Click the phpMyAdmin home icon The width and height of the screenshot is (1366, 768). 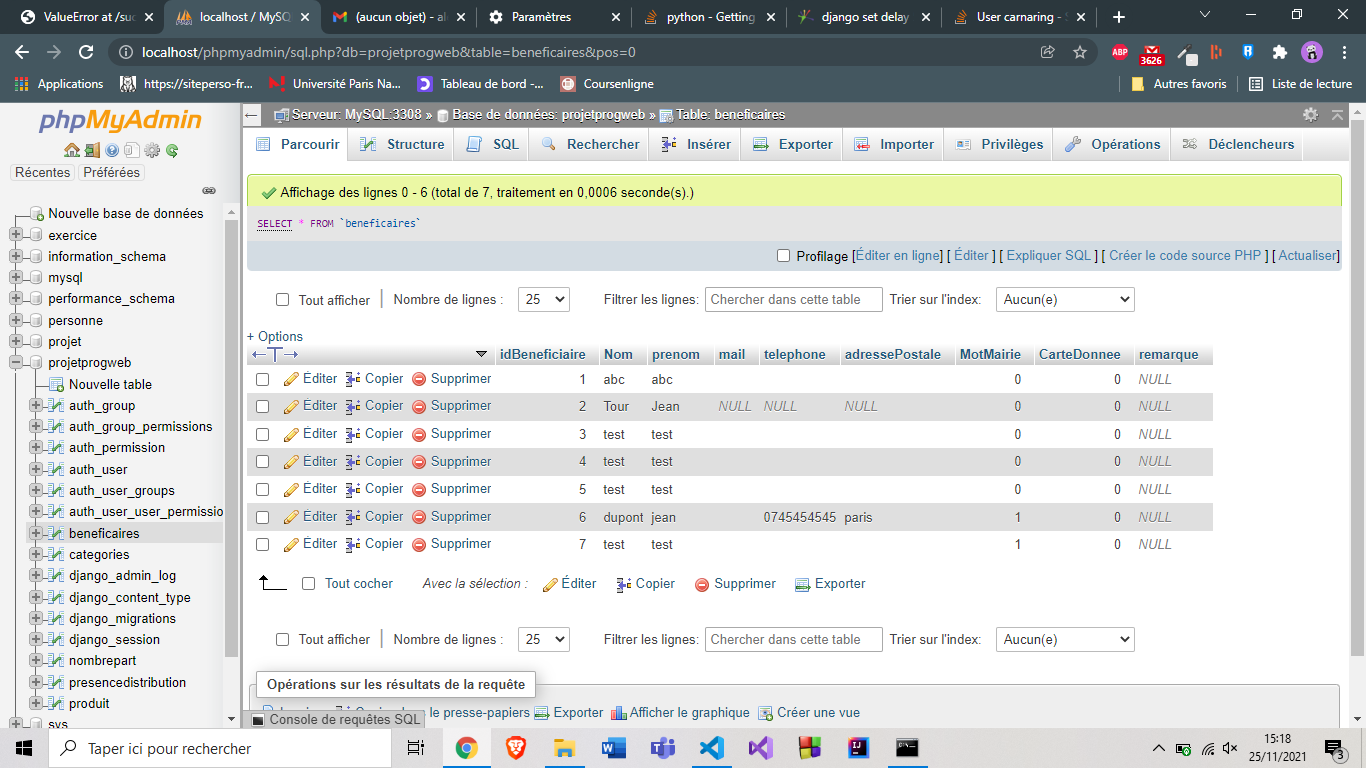(x=71, y=150)
